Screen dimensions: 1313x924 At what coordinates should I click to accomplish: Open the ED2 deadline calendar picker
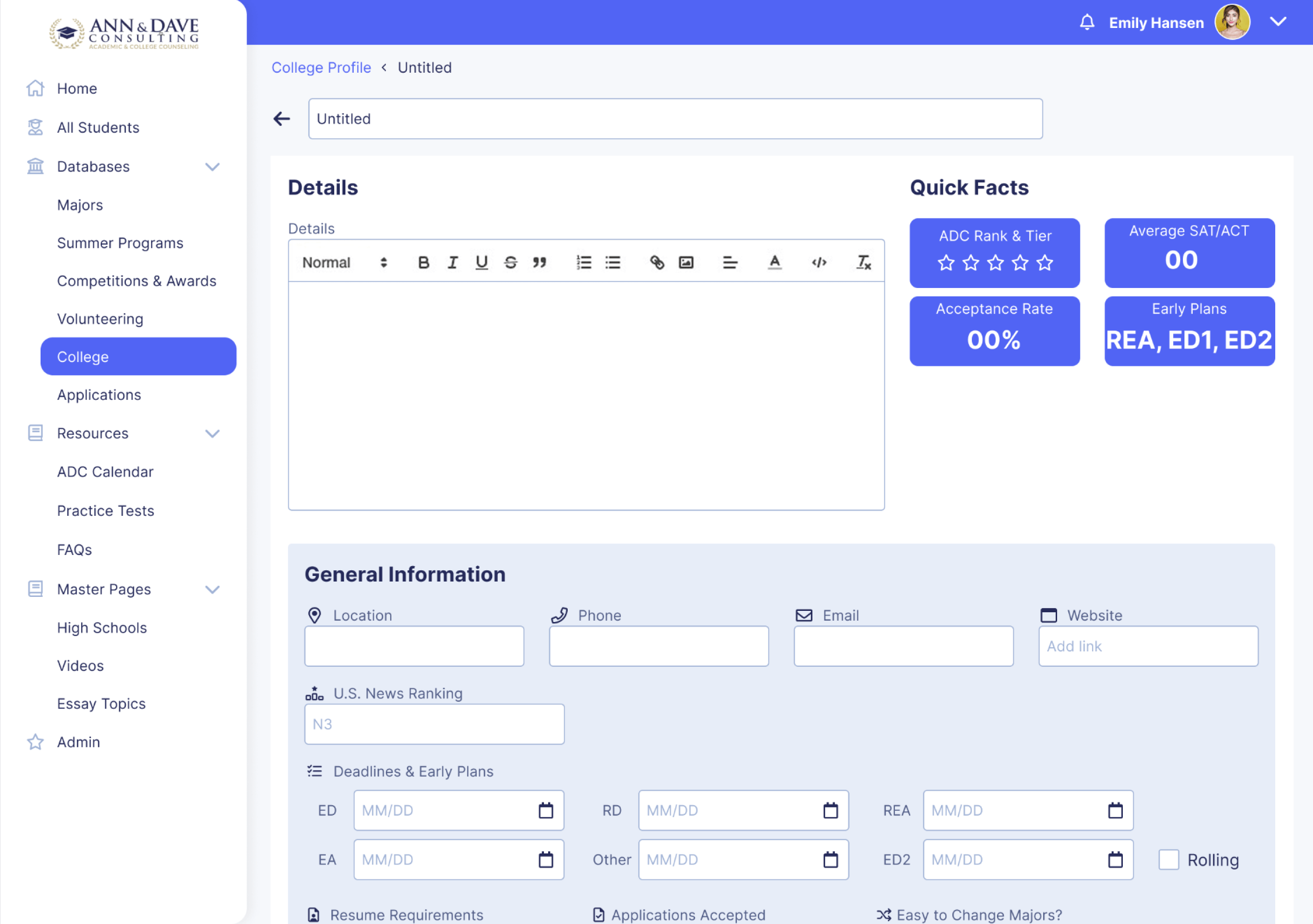pos(1115,859)
